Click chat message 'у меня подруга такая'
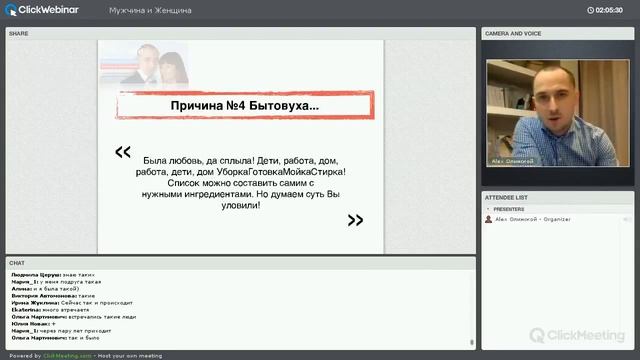The width and height of the screenshot is (640, 360). click(70, 282)
